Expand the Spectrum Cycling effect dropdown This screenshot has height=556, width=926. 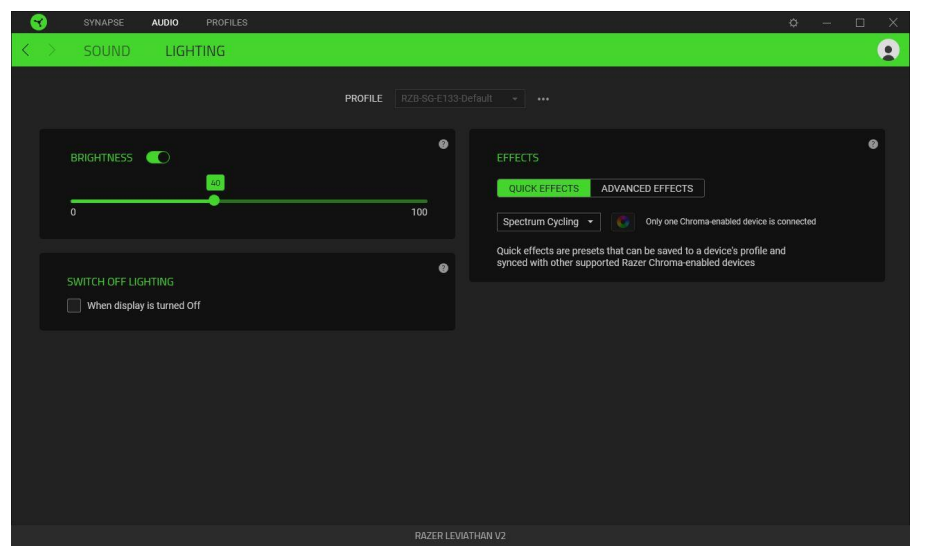[548, 222]
